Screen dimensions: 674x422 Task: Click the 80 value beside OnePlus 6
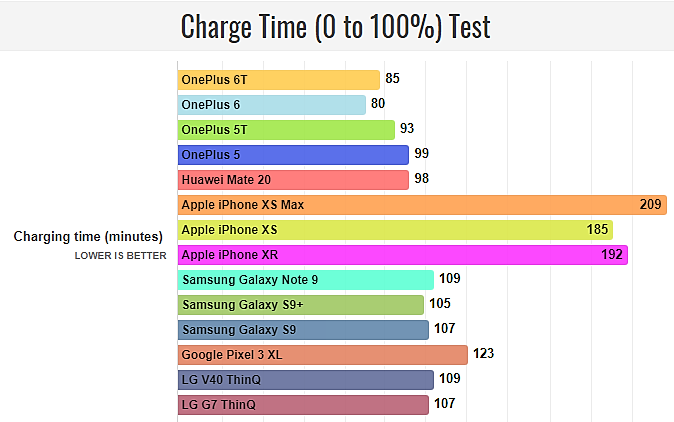378,104
